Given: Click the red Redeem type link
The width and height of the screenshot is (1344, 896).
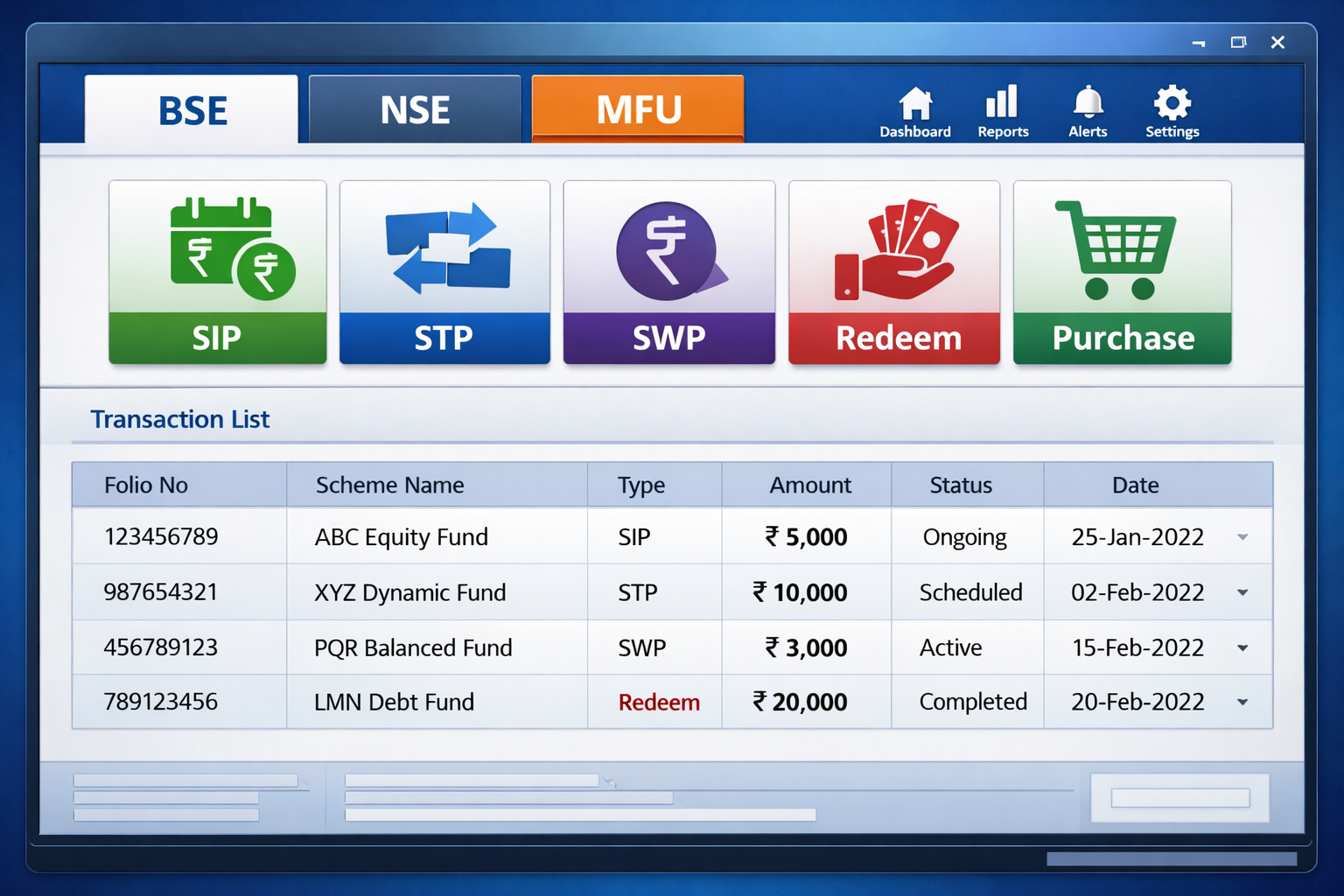Looking at the screenshot, I should 659,703.
